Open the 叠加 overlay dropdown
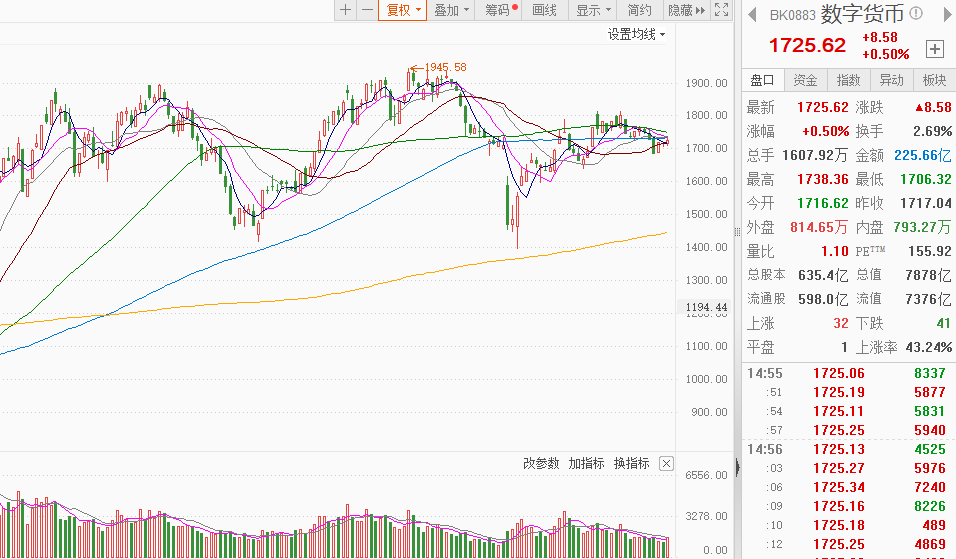 [452, 10]
